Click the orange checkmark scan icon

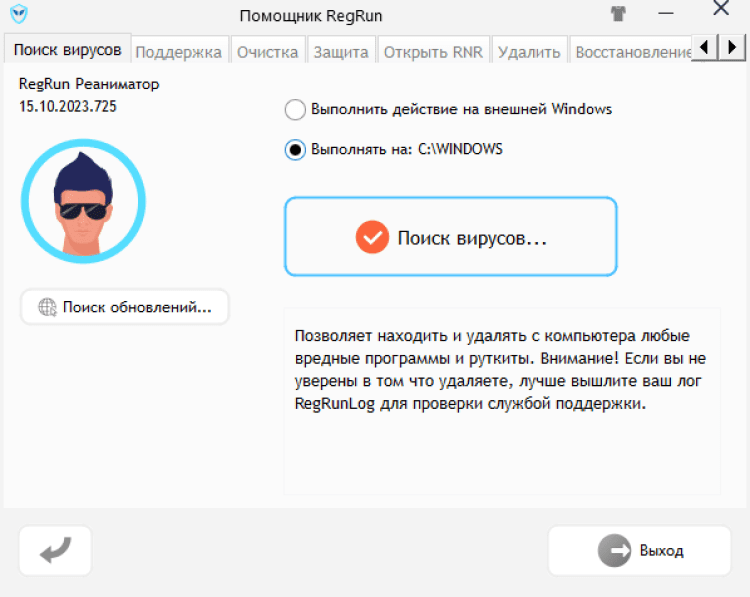[x=372, y=237]
